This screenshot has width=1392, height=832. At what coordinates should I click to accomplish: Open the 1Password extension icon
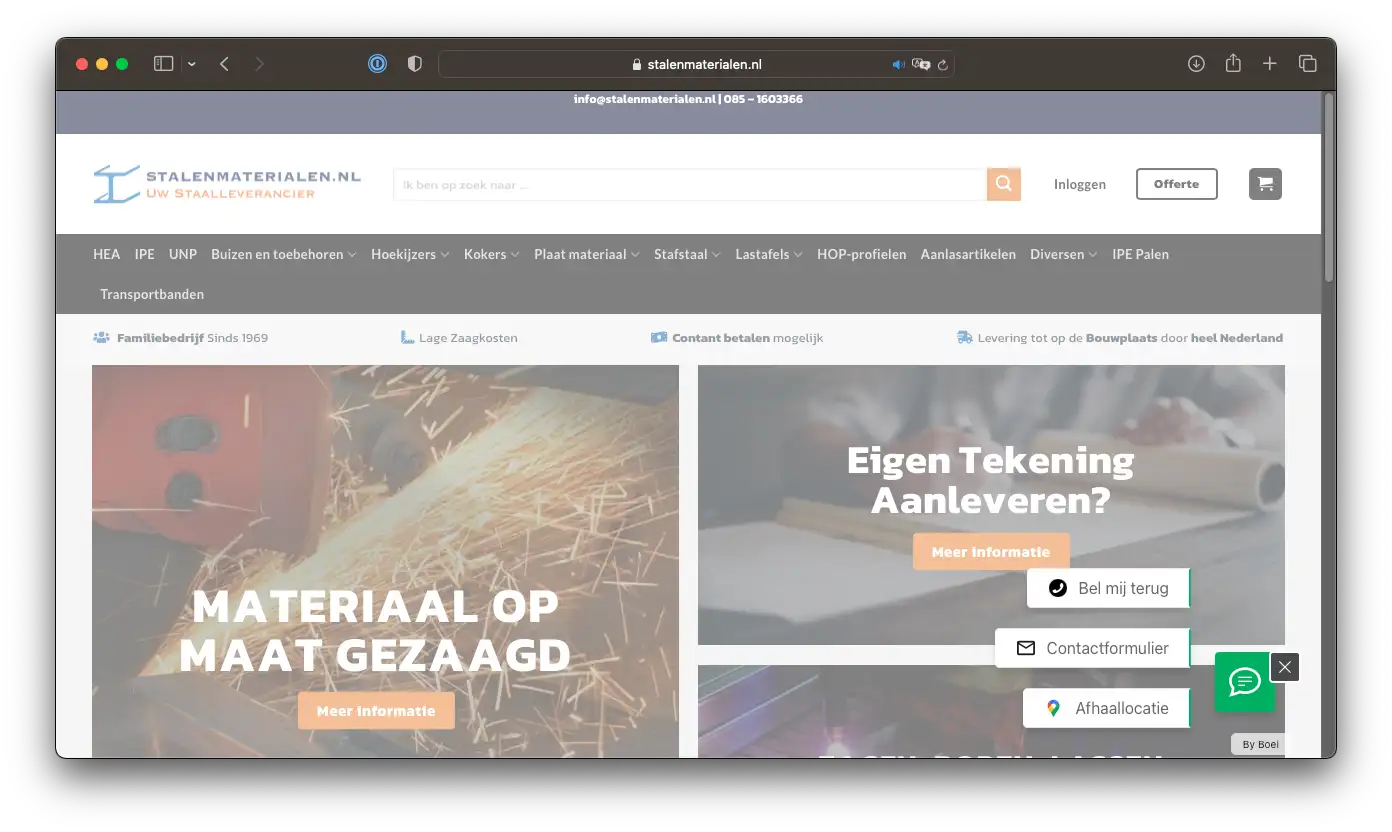(377, 64)
